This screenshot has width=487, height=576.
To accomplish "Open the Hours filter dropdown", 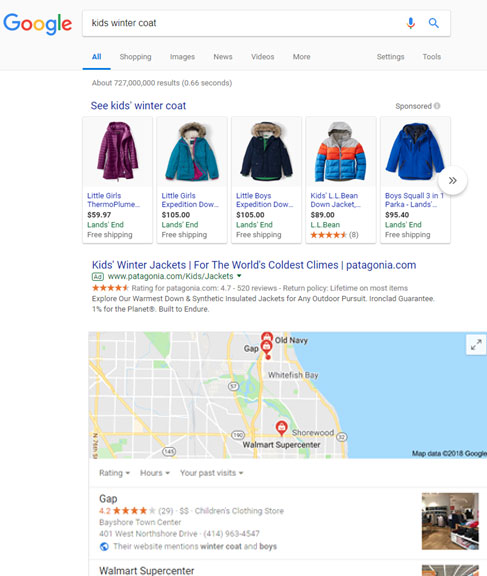I will 155,473.
